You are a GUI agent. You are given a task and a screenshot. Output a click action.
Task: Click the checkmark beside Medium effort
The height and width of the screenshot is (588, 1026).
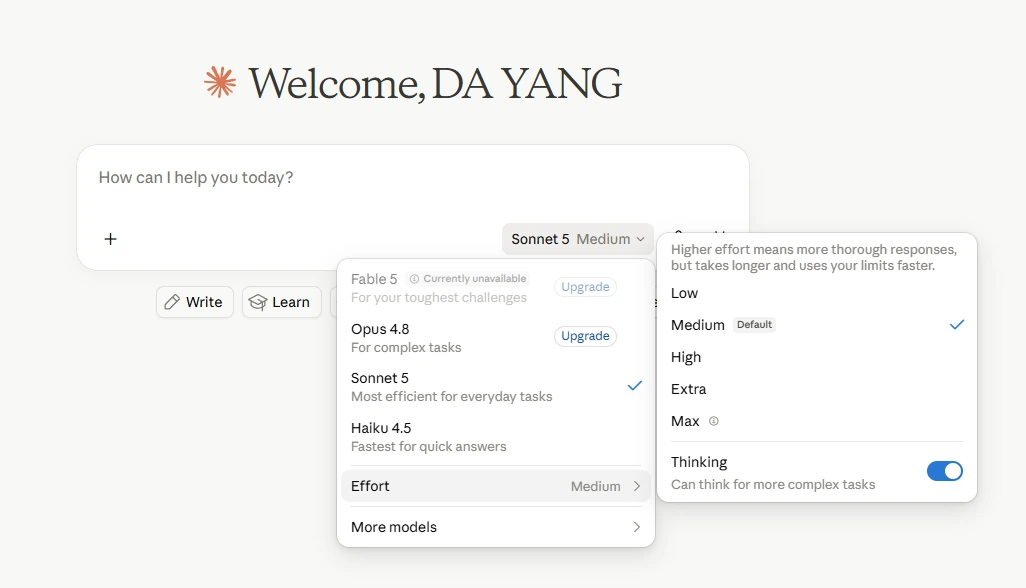click(x=957, y=324)
